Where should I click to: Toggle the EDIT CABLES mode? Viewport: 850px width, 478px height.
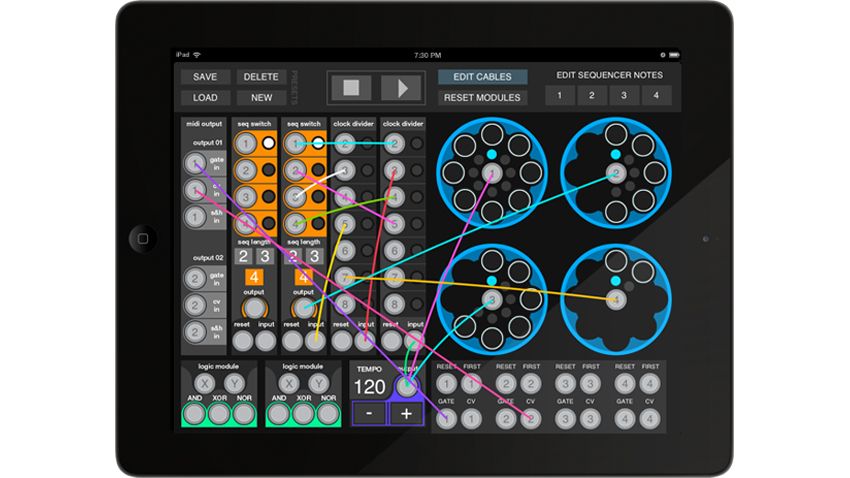482,77
